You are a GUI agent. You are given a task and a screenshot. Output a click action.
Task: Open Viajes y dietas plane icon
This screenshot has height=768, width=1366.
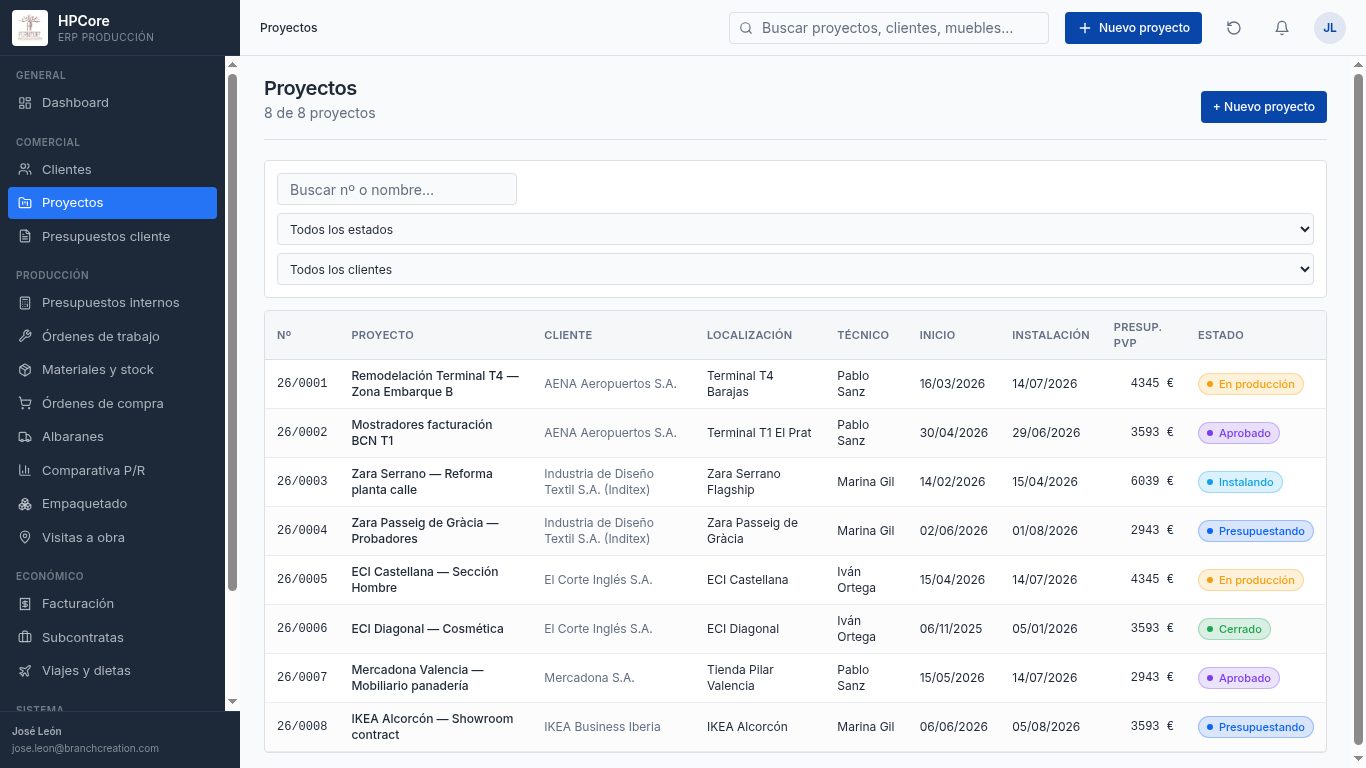[25, 671]
